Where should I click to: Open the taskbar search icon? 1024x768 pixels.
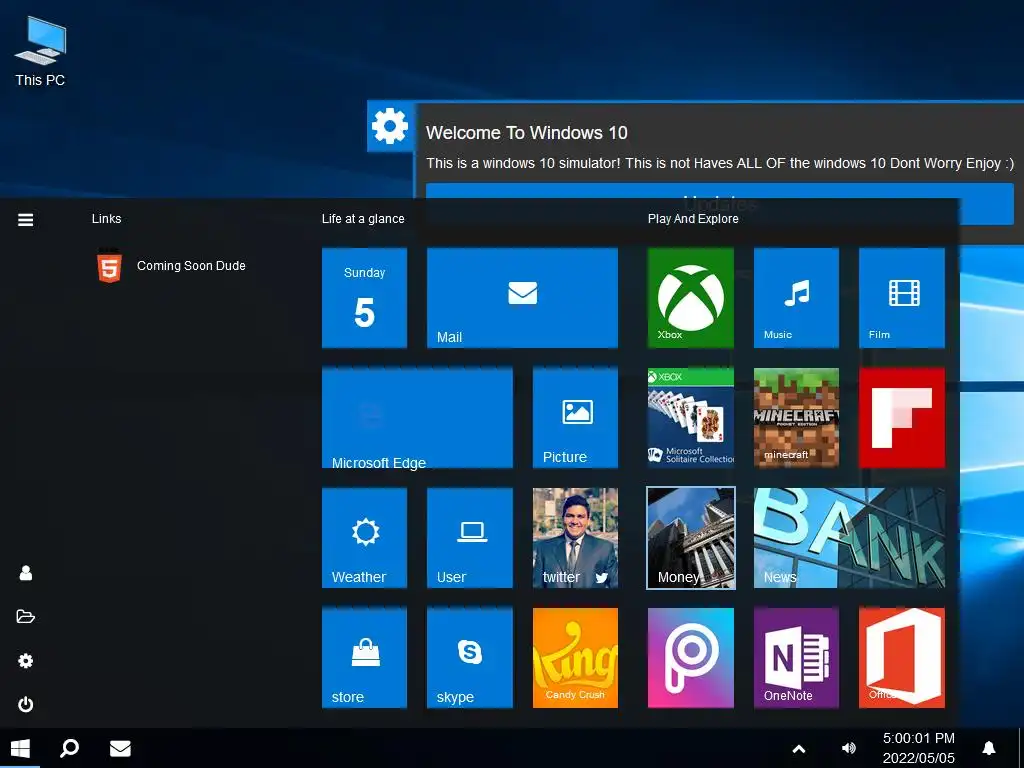tap(69, 748)
